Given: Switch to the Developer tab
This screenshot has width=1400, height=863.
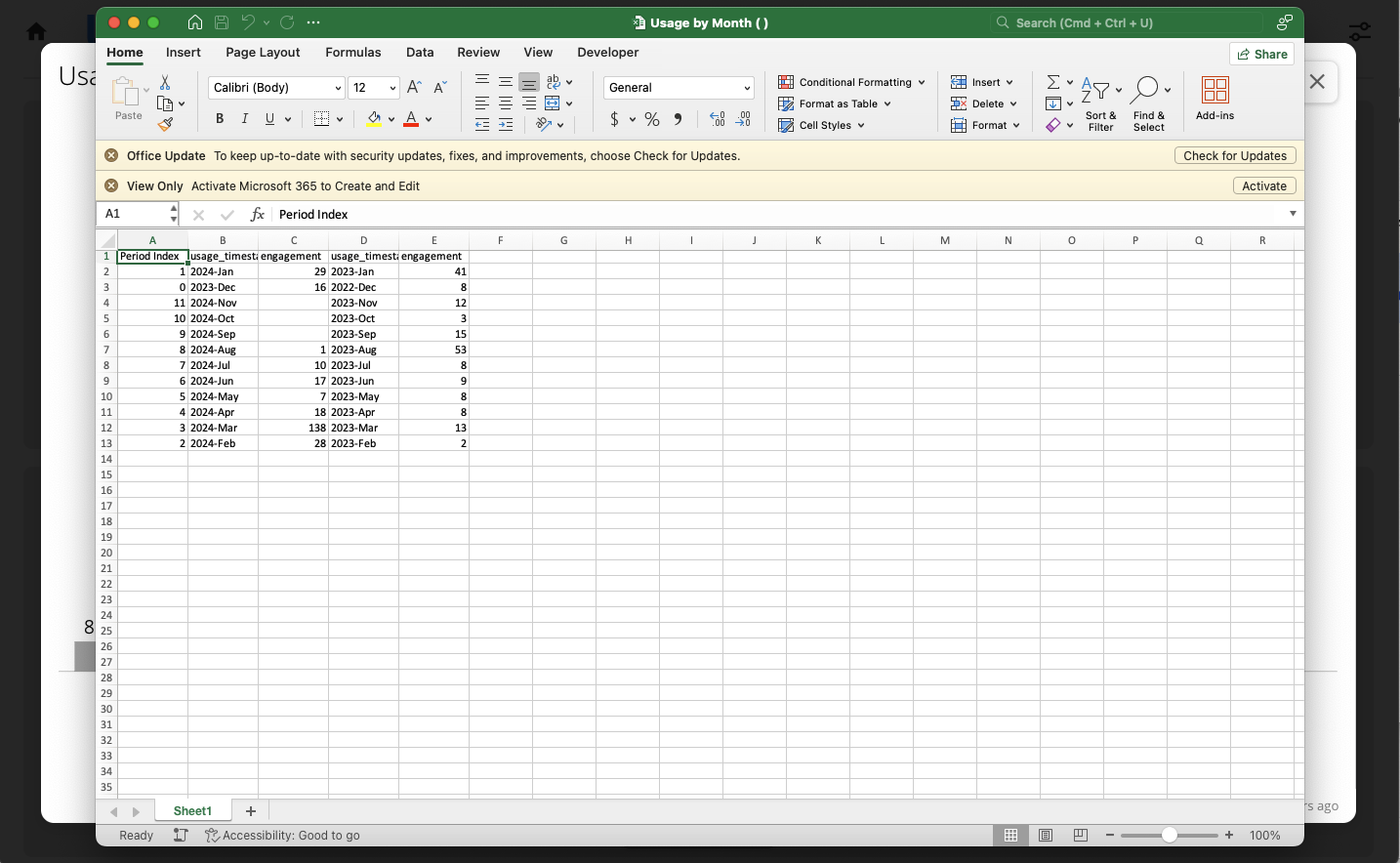Looking at the screenshot, I should 608,53.
